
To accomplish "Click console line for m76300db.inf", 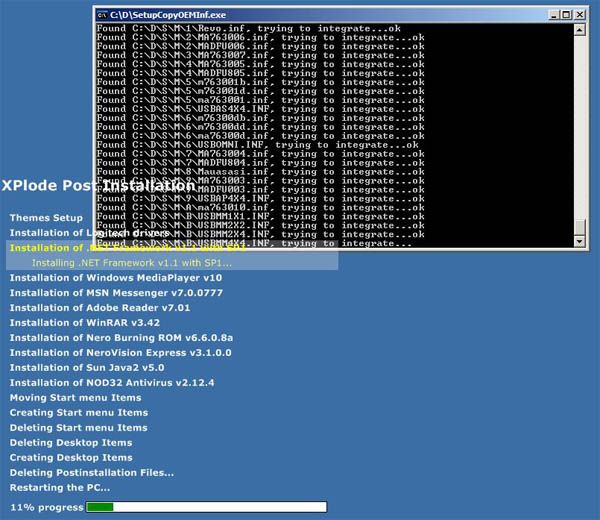I will 260,118.
